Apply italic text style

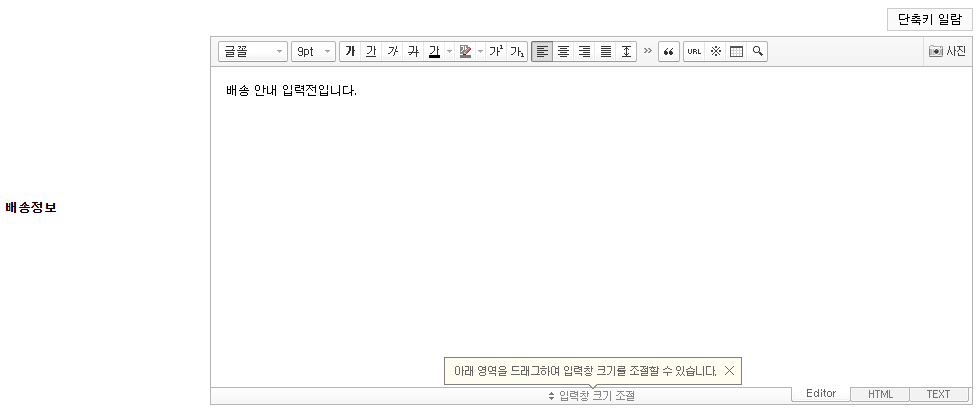[392, 51]
